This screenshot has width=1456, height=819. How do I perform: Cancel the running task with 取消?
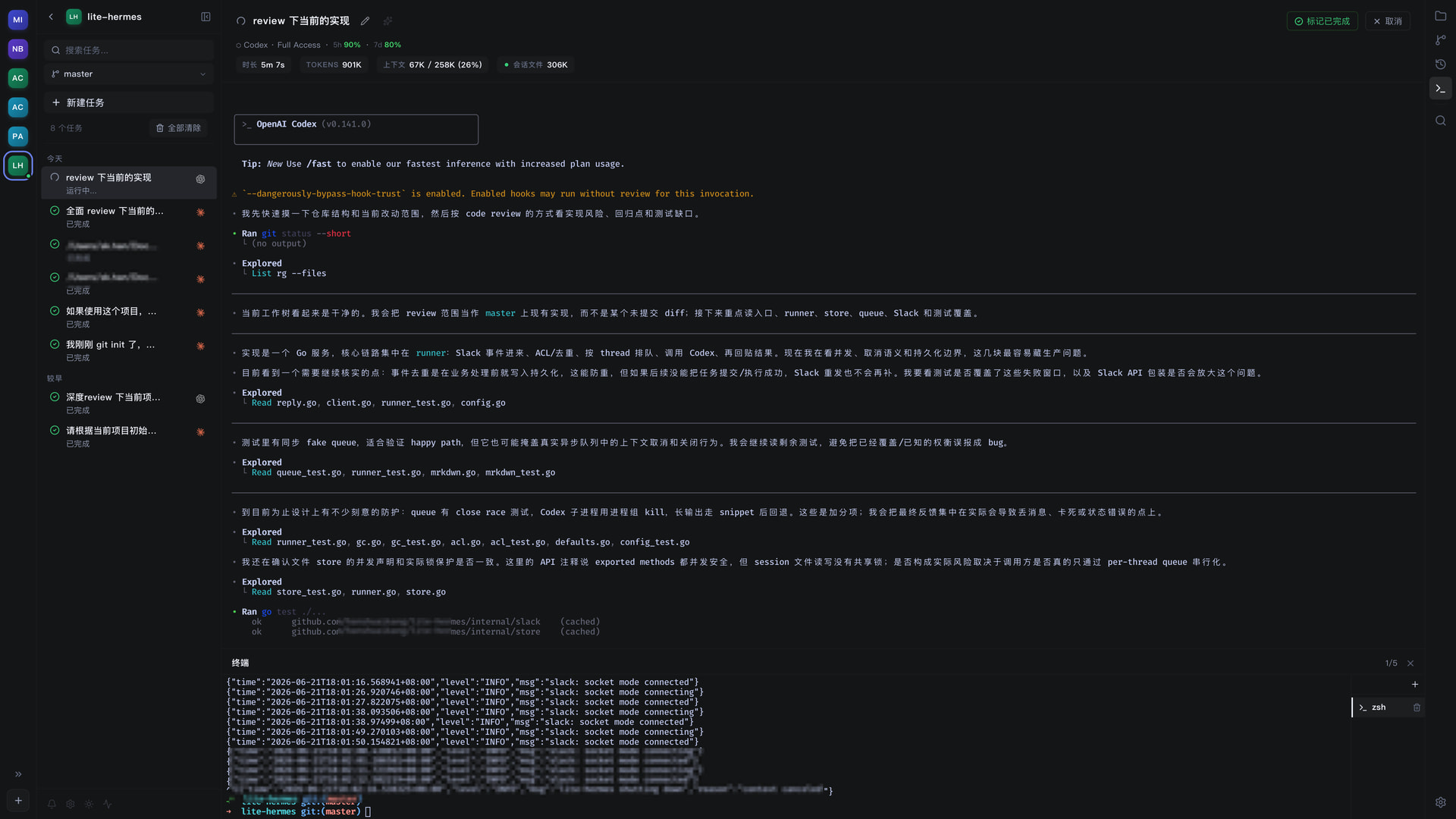(1388, 21)
